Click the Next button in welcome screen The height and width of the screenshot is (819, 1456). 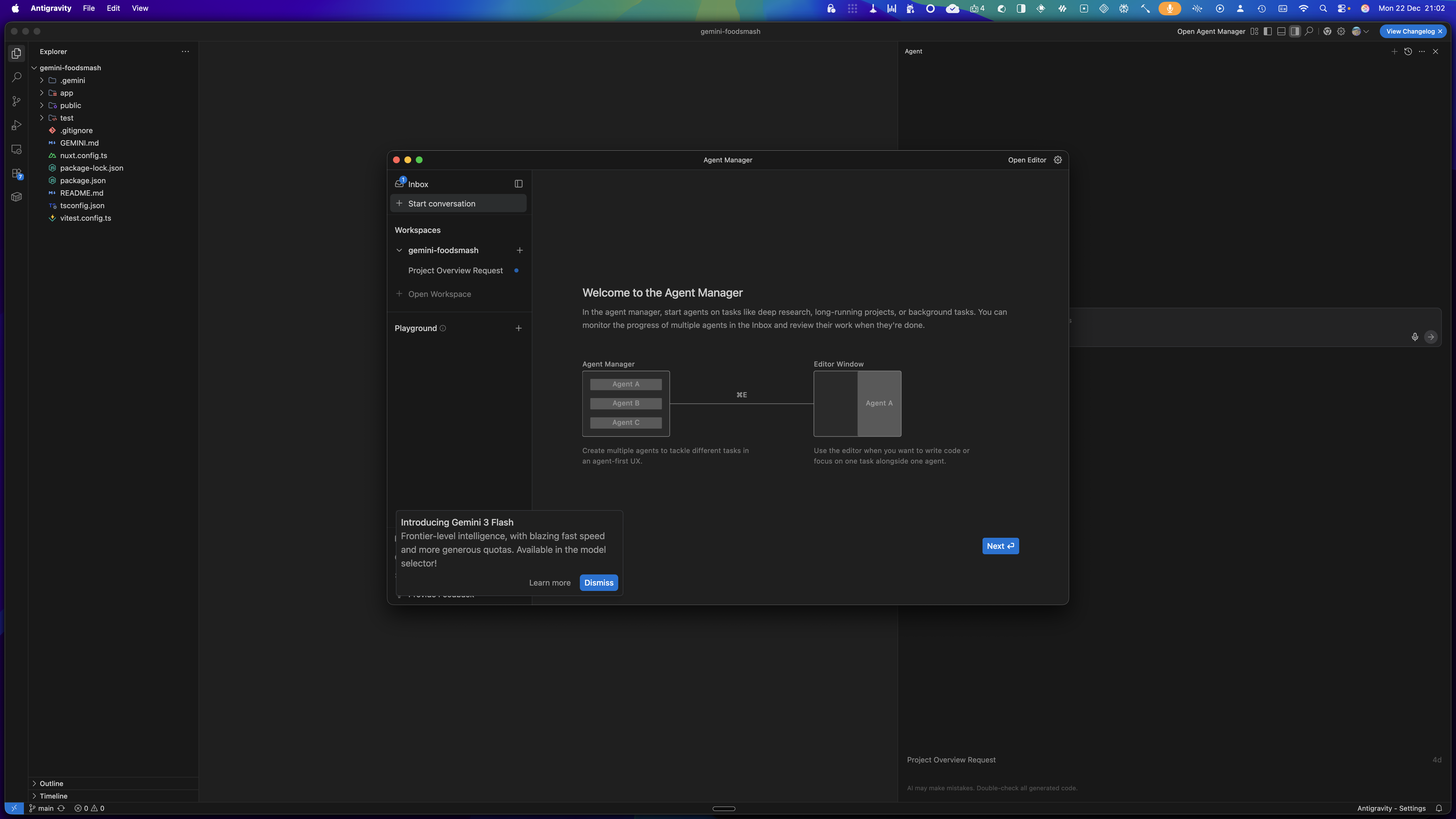[x=1000, y=546]
